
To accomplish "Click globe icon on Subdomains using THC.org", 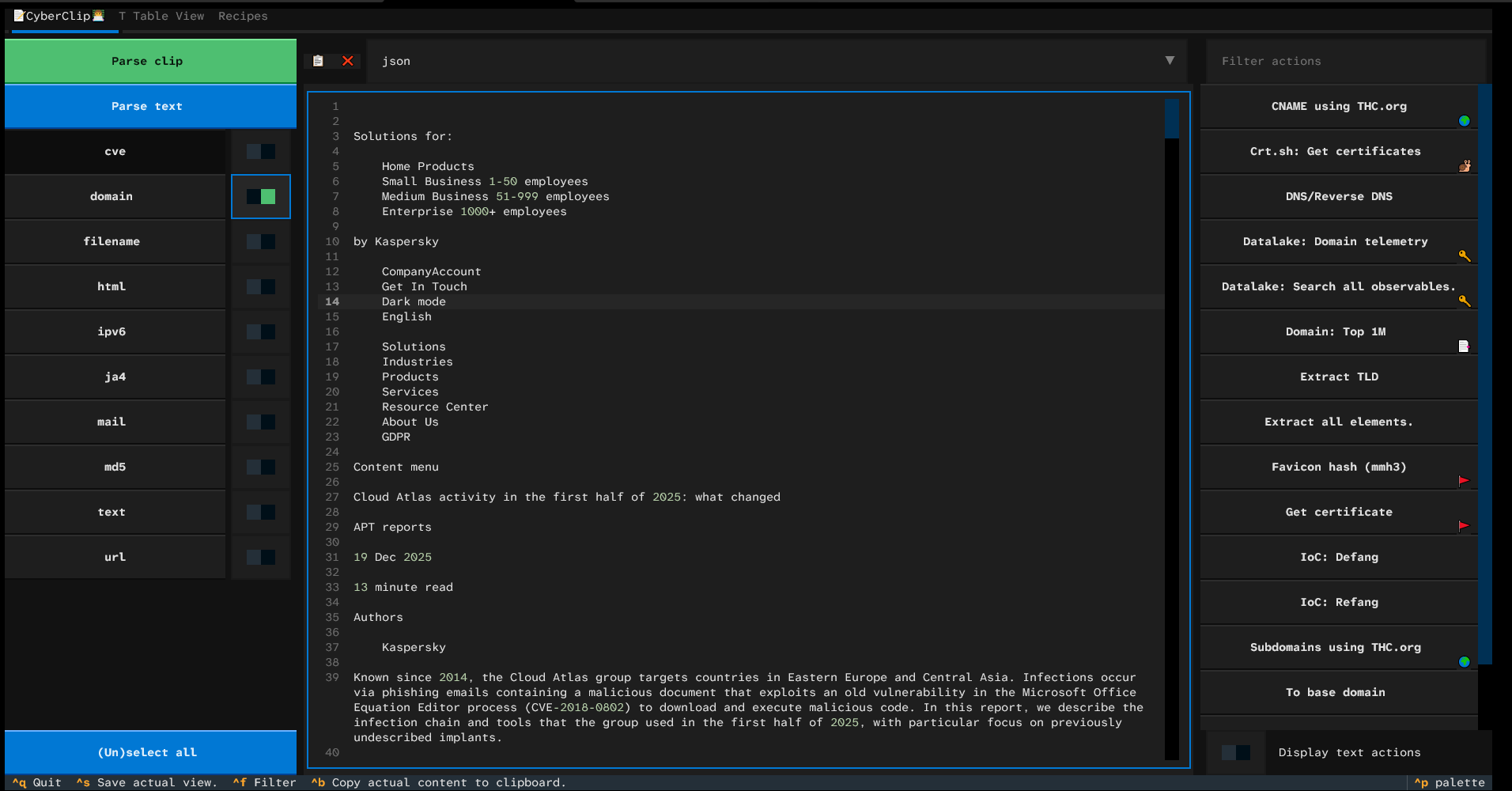I will 1464,662.
